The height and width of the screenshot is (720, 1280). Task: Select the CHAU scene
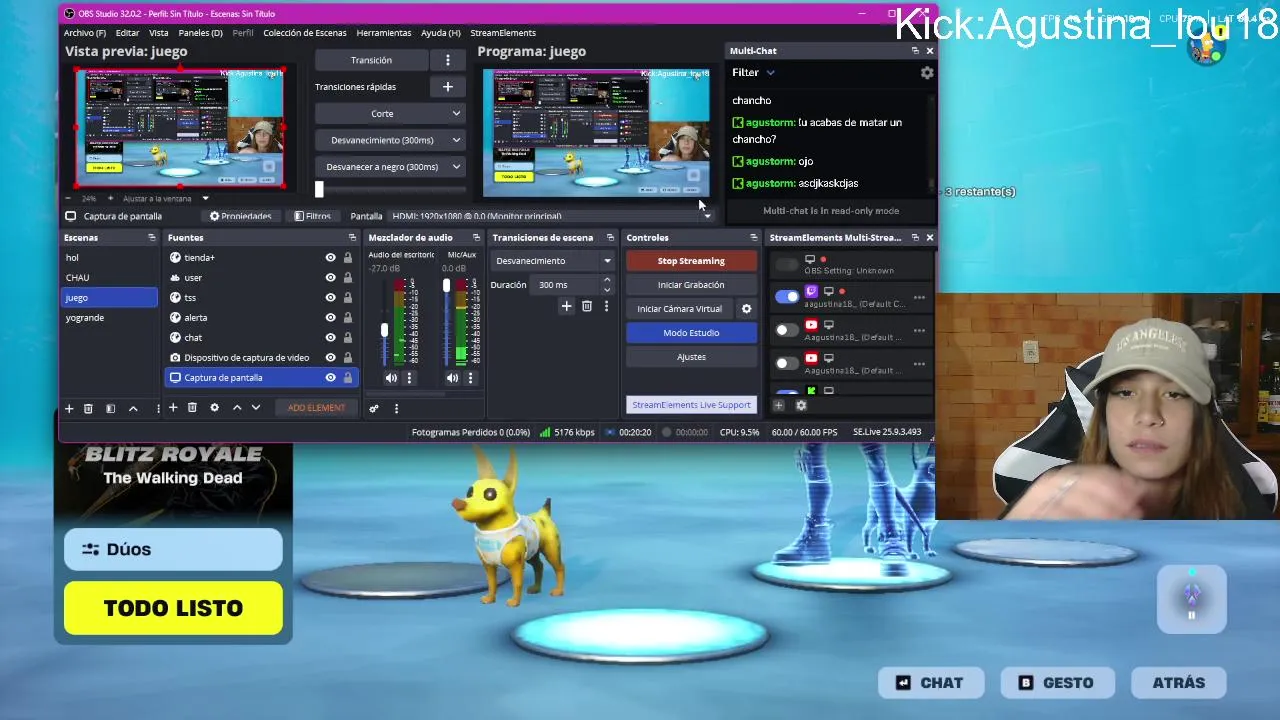tap(109, 278)
